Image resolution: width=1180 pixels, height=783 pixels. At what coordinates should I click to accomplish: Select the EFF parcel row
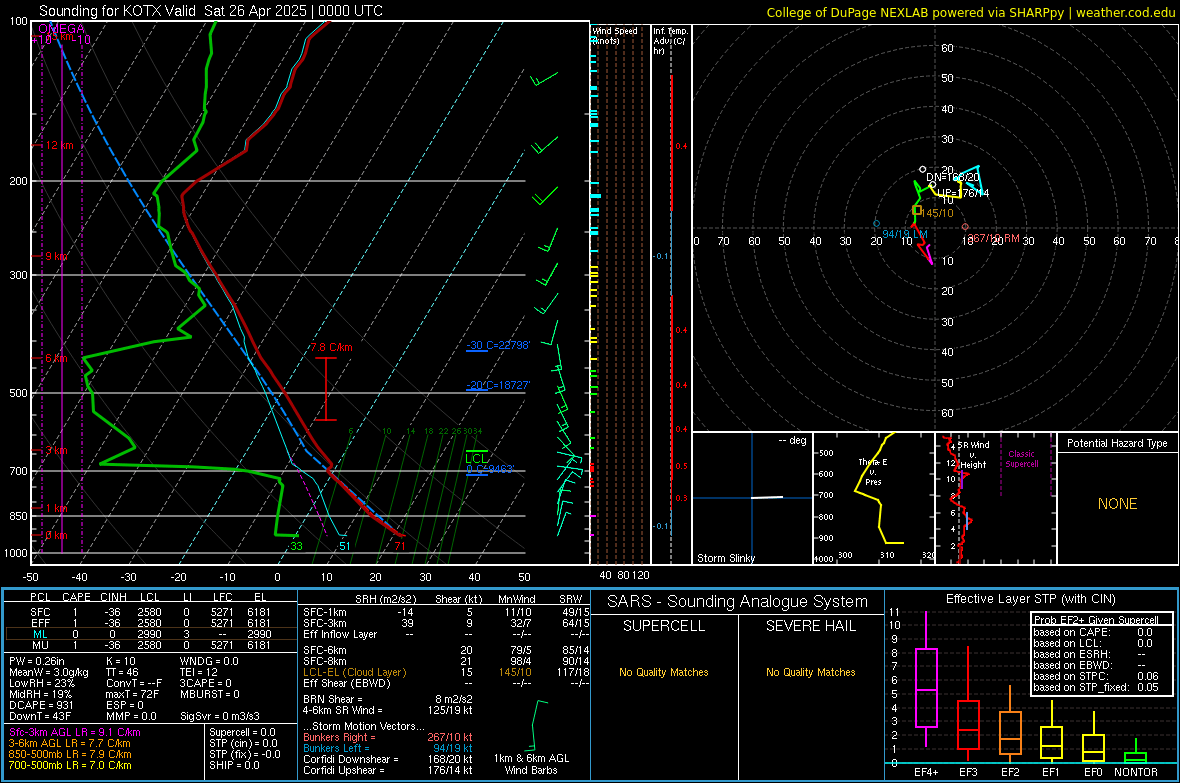pyautogui.click(x=151, y=623)
